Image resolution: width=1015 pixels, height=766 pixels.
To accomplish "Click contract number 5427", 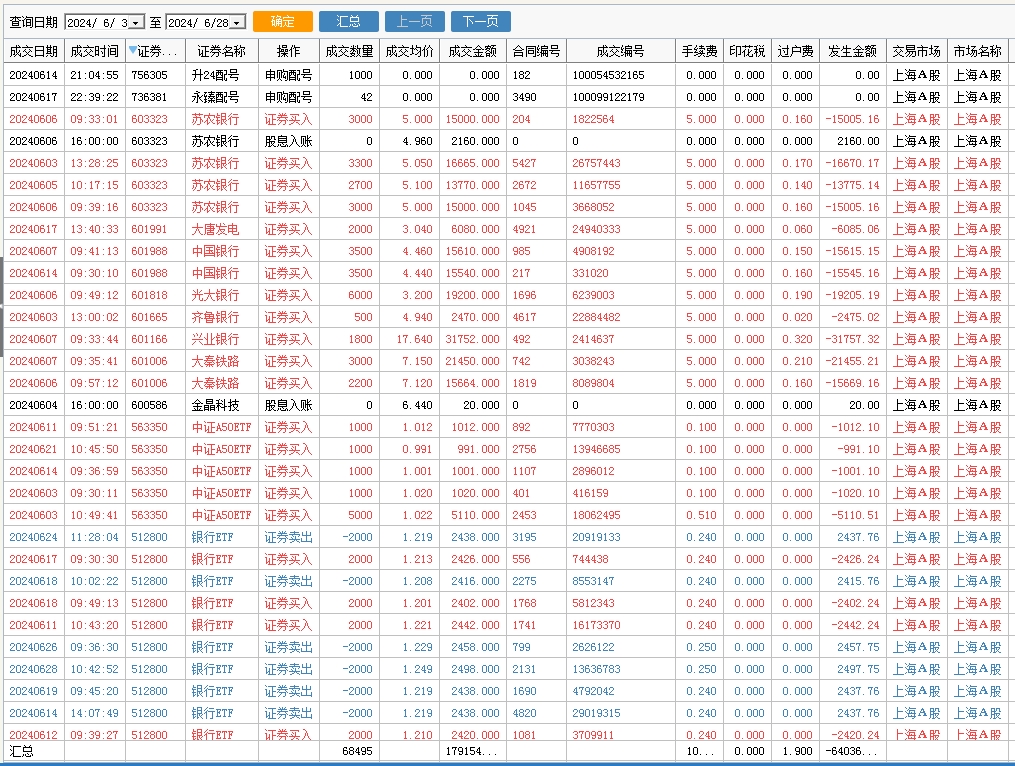I will point(524,163).
